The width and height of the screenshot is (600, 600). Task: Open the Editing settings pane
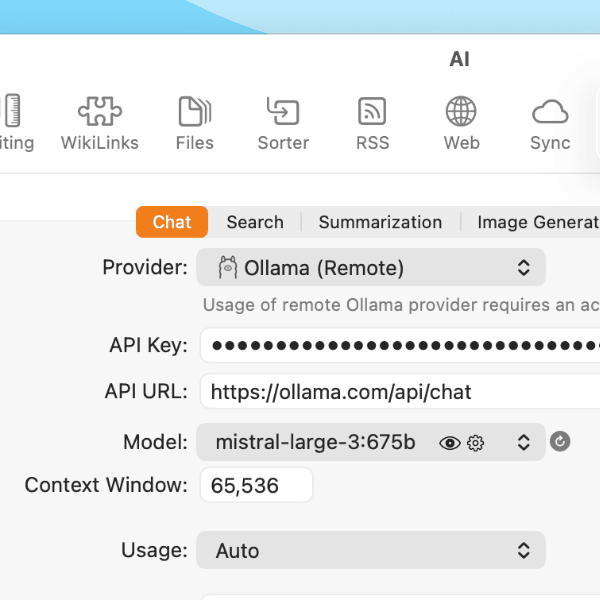(14, 123)
